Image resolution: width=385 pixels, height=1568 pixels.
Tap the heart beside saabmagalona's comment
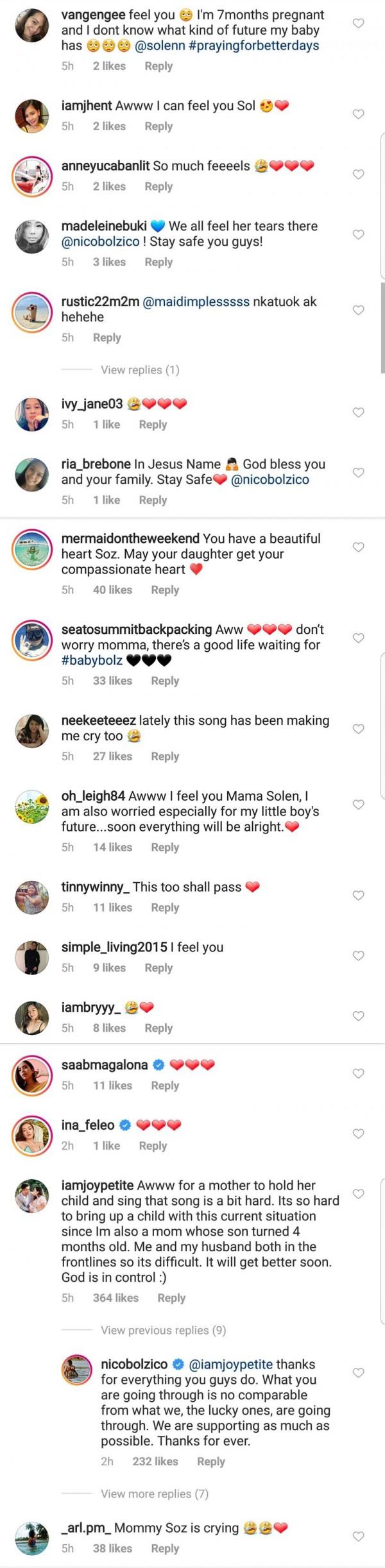coord(359,1073)
